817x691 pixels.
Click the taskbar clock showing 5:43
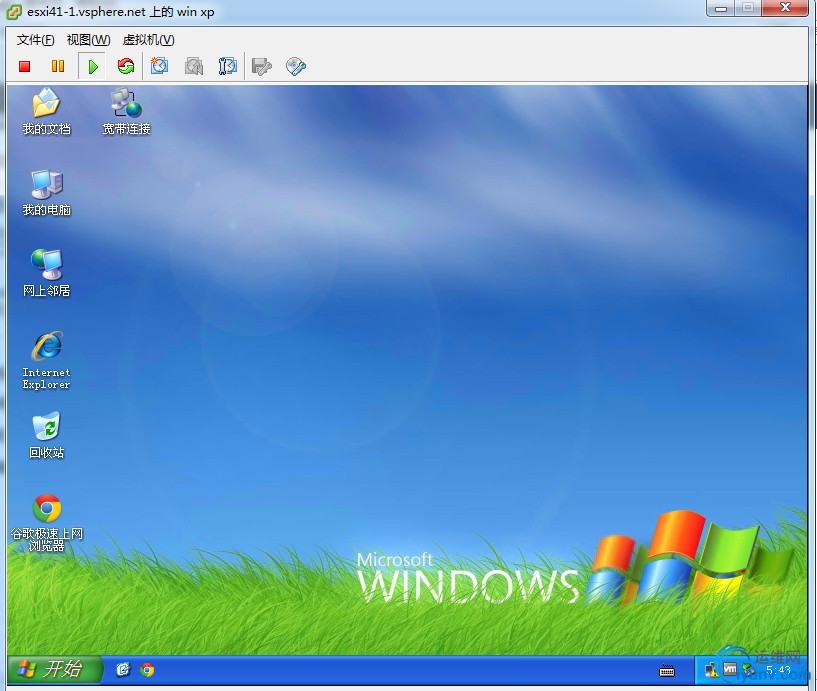pyautogui.click(x=778, y=670)
